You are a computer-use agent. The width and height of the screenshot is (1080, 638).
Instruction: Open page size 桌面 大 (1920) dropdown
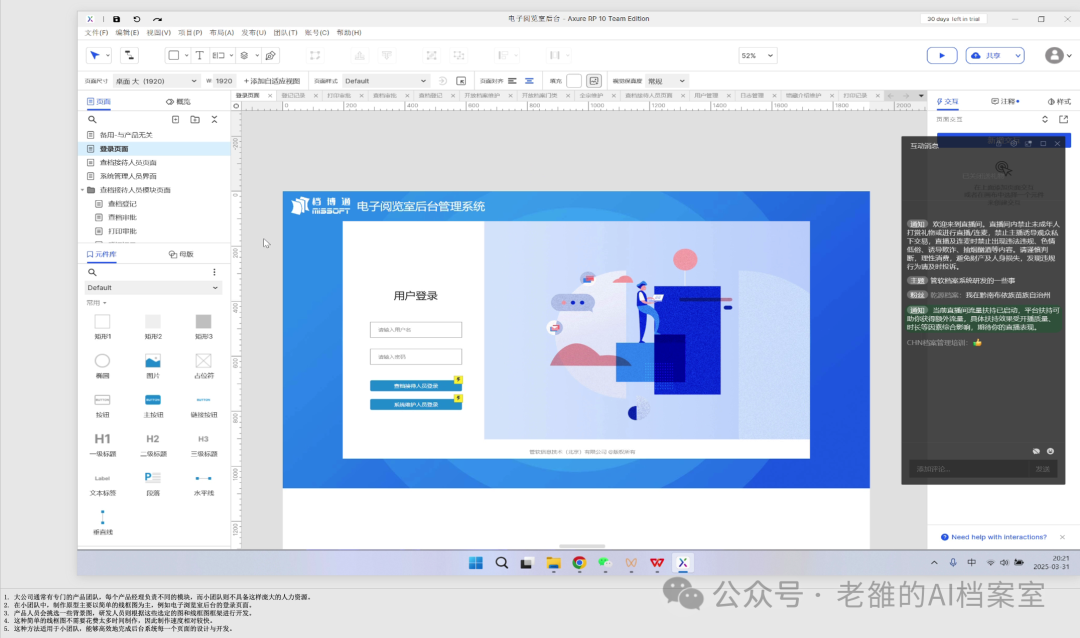coord(156,81)
